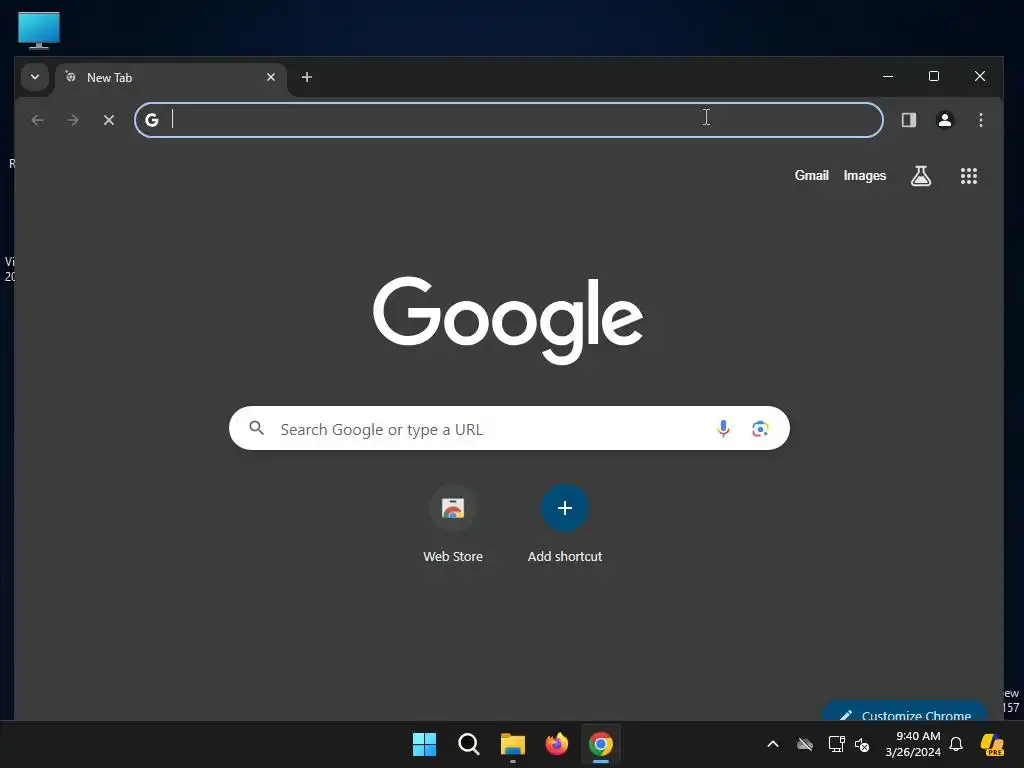1024x768 pixels.
Task: Open the Google apps grid
Action: coord(968,176)
